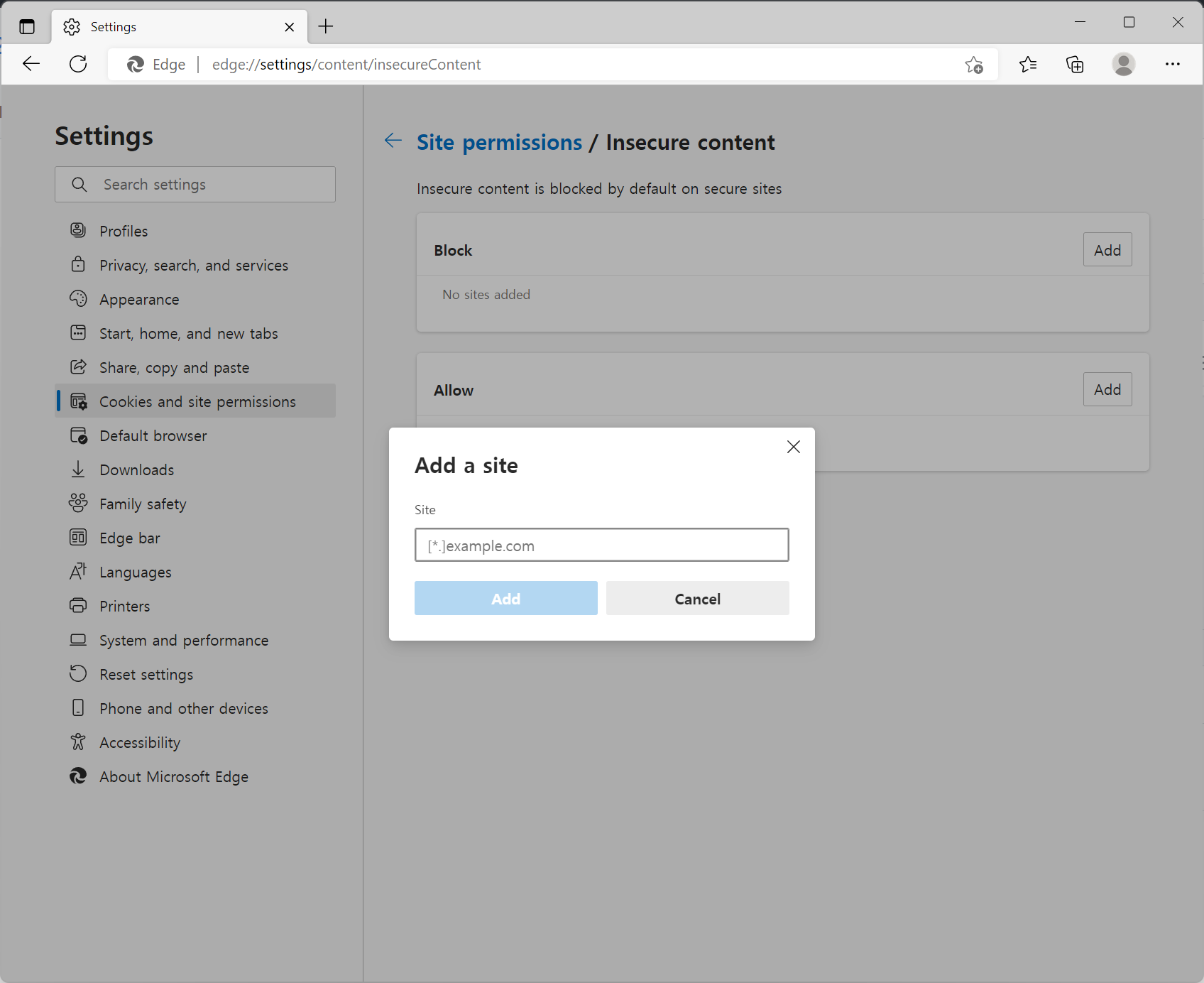Open a new browser tab
This screenshot has width=1204, height=983.
pyautogui.click(x=326, y=26)
